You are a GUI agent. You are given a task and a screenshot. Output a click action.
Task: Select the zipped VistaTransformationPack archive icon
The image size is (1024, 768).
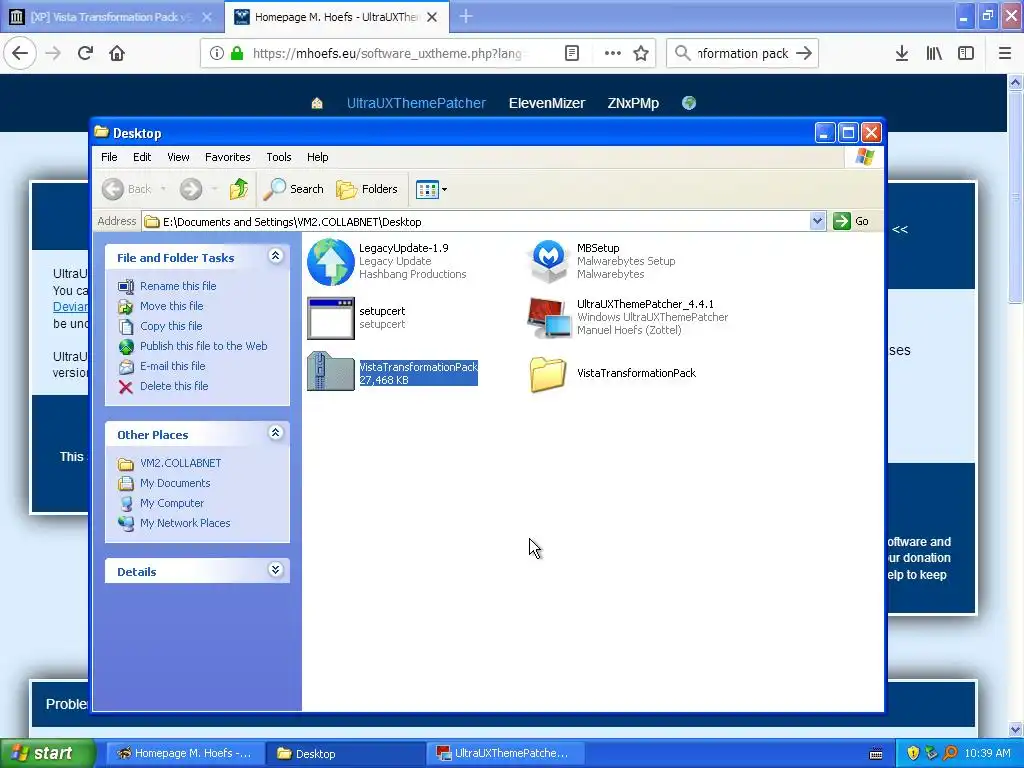[x=330, y=372]
